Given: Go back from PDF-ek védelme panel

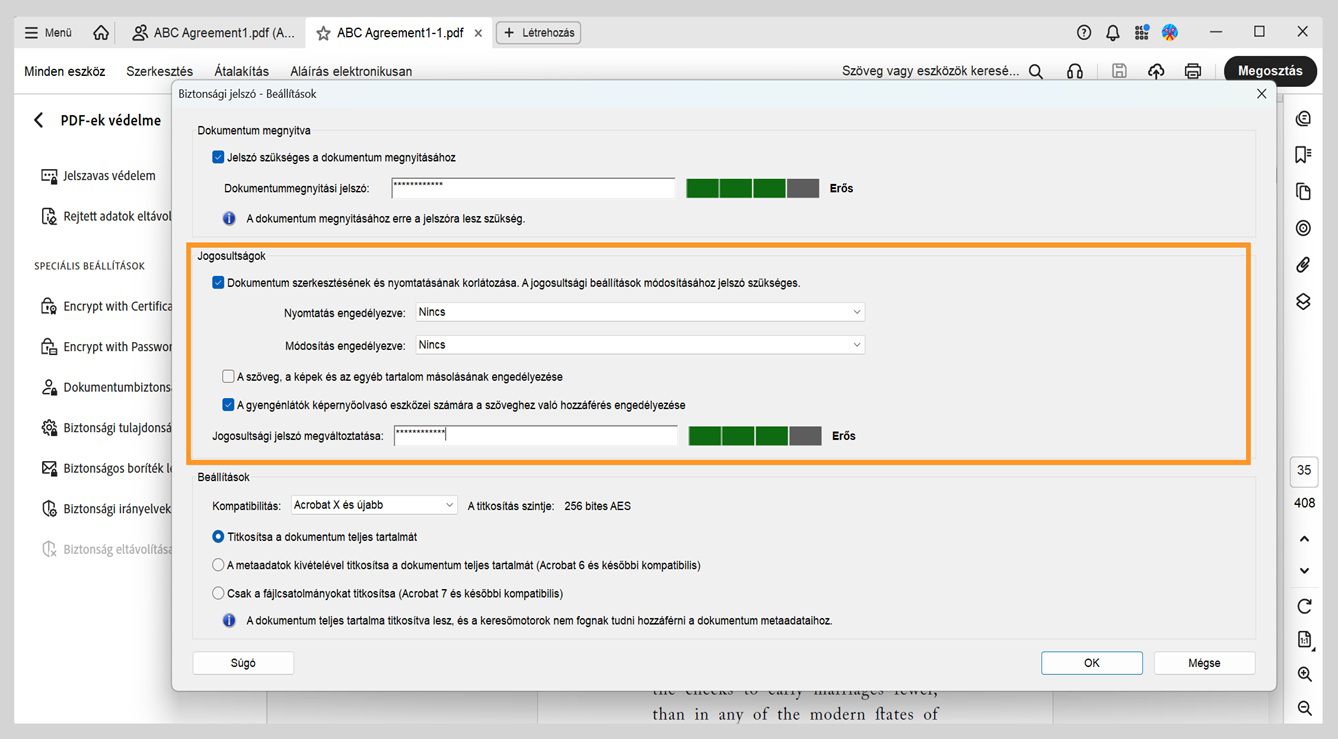Looking at the screenshot, I should point(39,120).
